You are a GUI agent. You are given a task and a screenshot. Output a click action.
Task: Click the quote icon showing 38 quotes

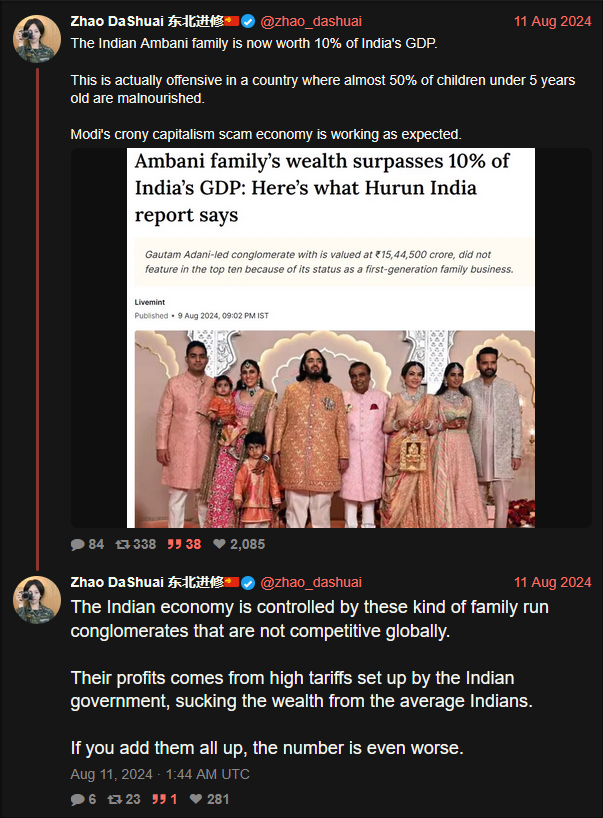[x=174, y=545]
